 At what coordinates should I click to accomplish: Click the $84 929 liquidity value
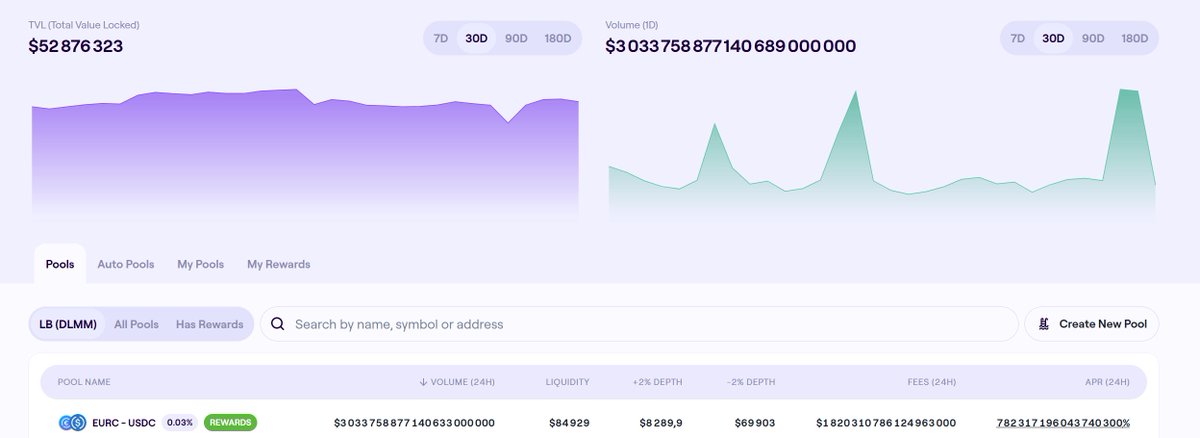click(x=569, y=423)
